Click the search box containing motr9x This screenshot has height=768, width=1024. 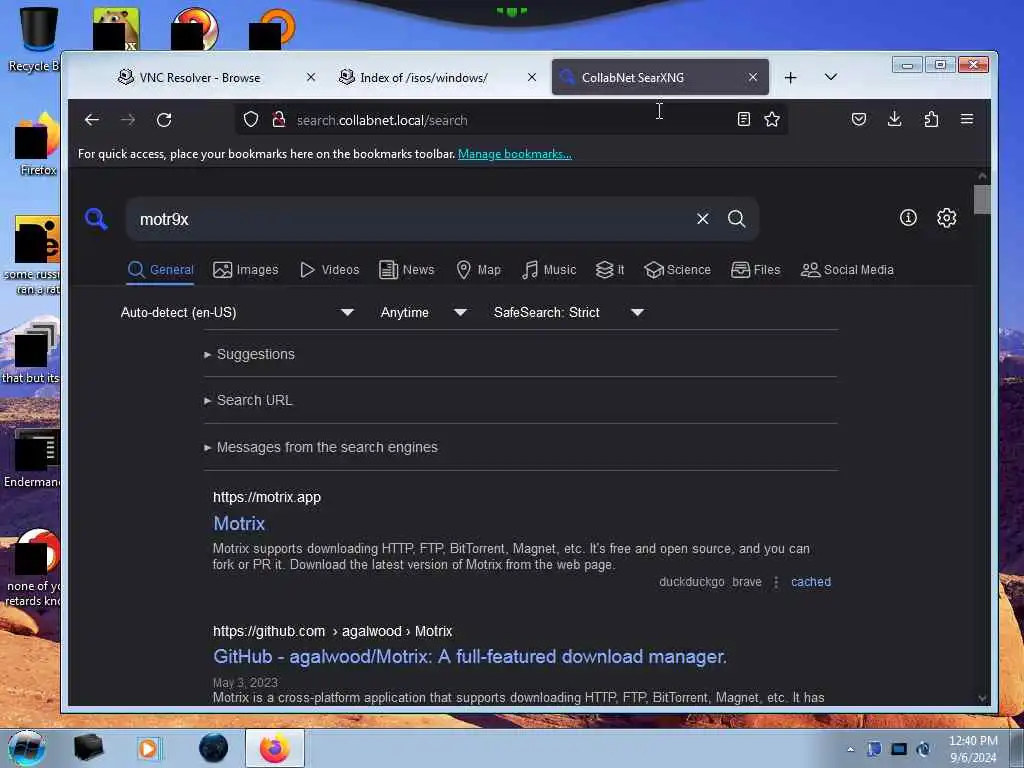411,219
